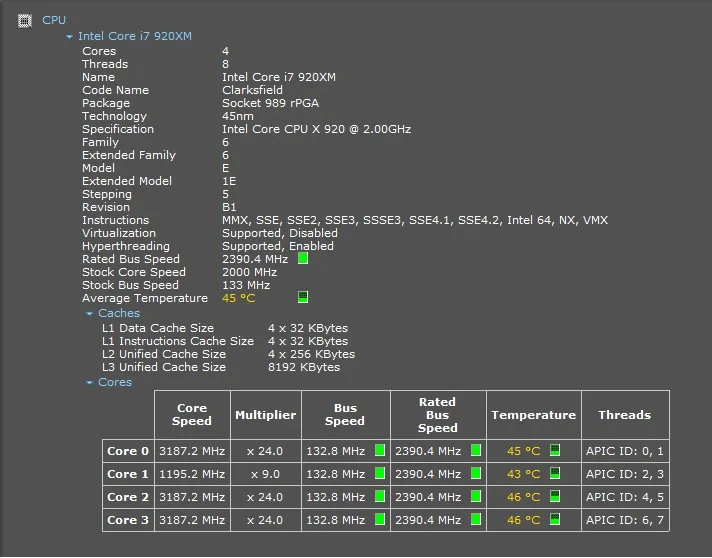Select Package value Socket 989 rPGA
The height and width of the screenshot is (558, 712).
271,103
